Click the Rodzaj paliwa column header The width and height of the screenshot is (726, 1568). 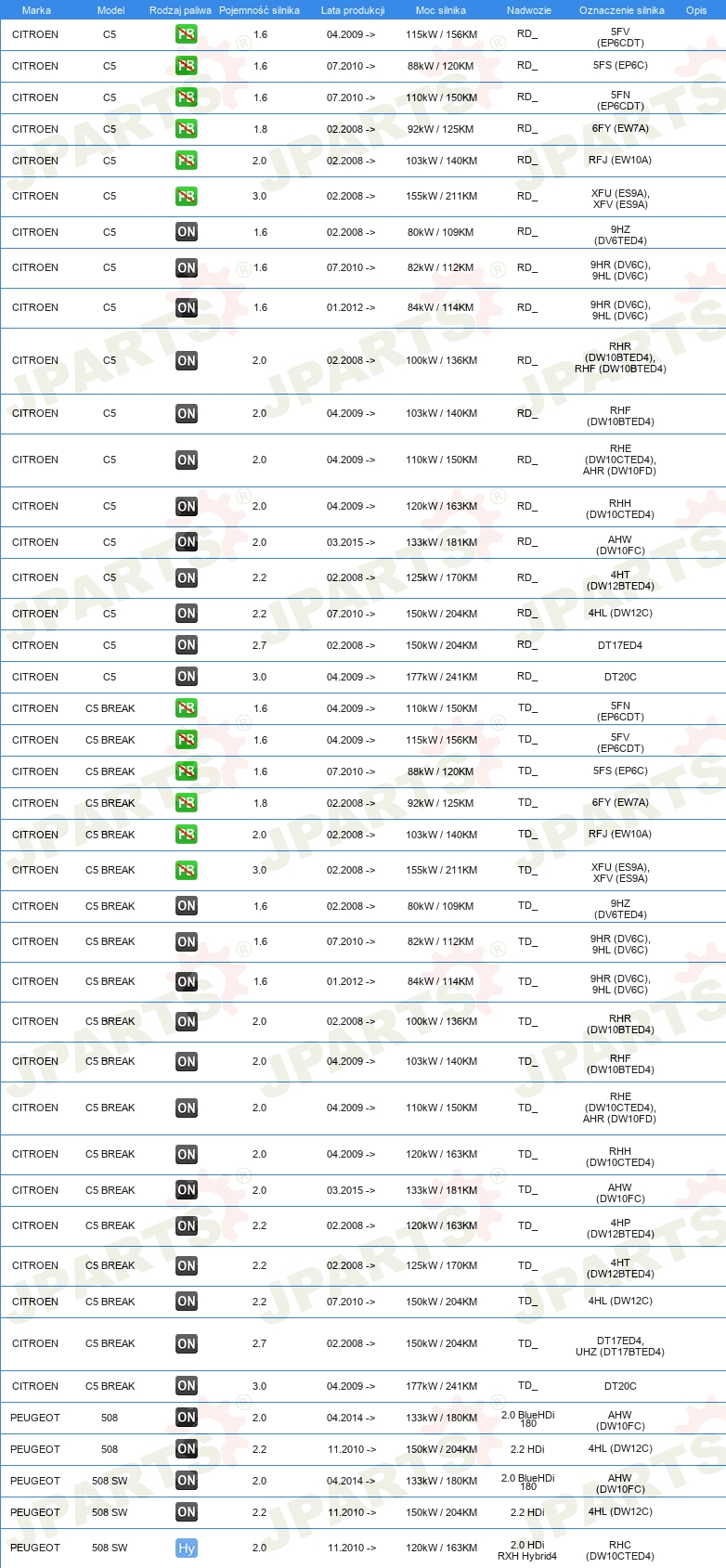click(180, 10)
